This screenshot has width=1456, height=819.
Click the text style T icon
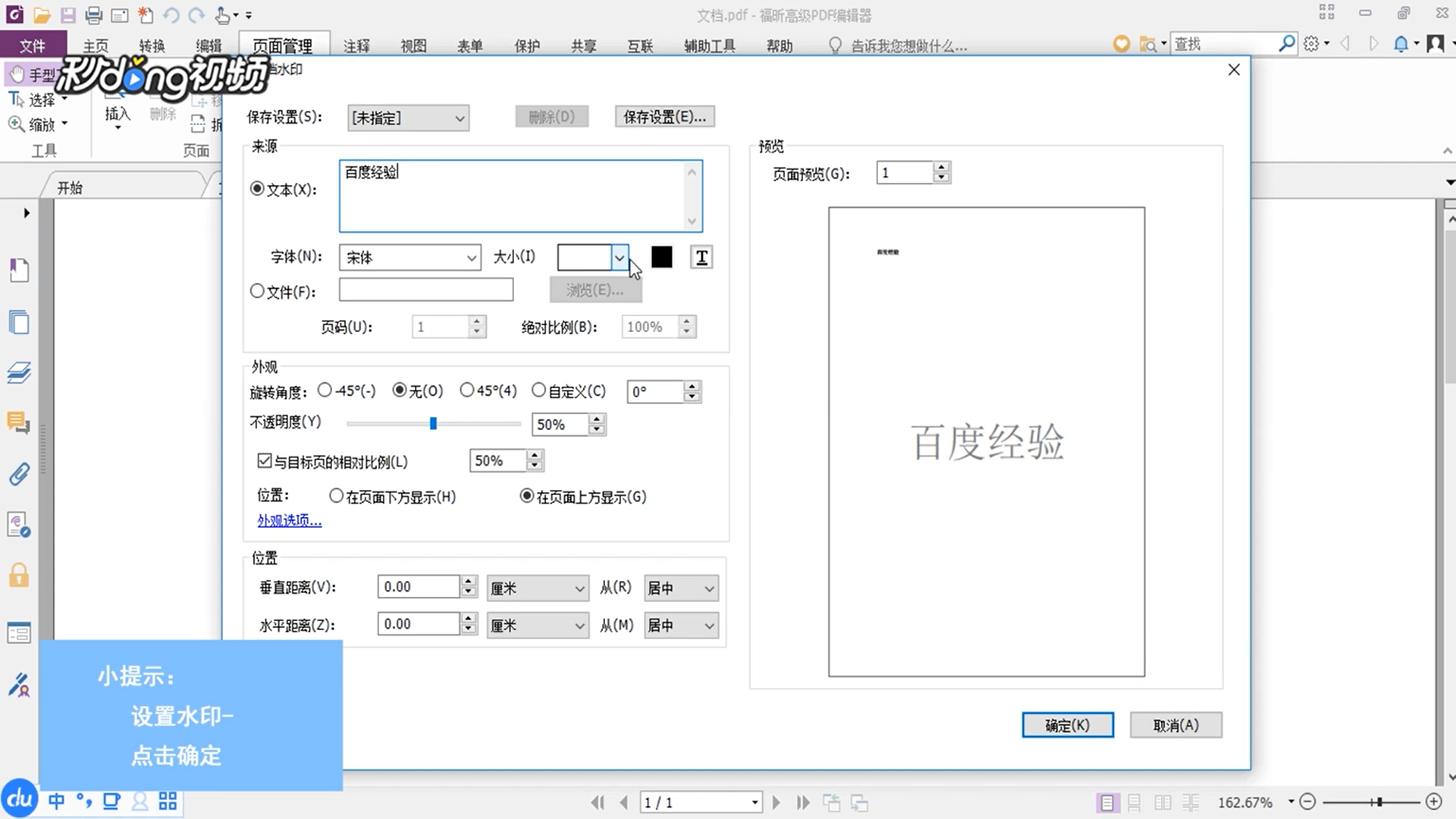701,258
